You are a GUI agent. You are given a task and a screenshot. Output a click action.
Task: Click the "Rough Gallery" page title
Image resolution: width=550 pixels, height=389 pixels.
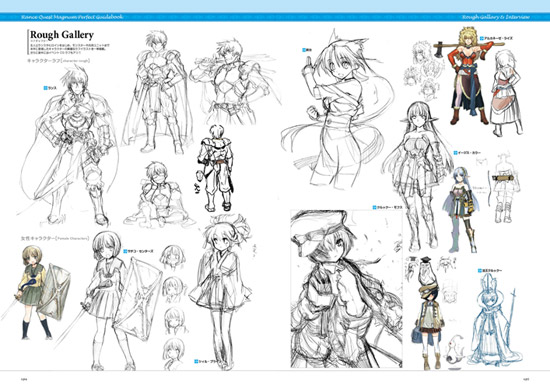pos(62,35)
